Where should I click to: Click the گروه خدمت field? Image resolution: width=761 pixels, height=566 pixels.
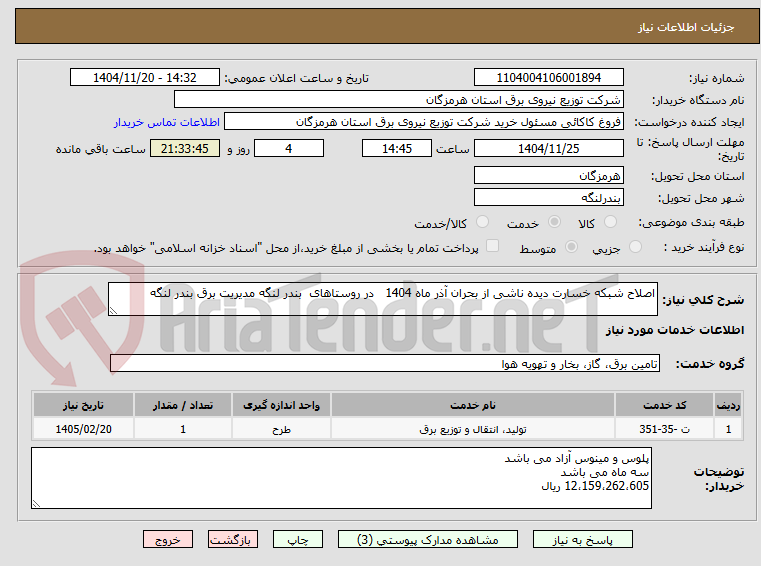tap(384, 364)
